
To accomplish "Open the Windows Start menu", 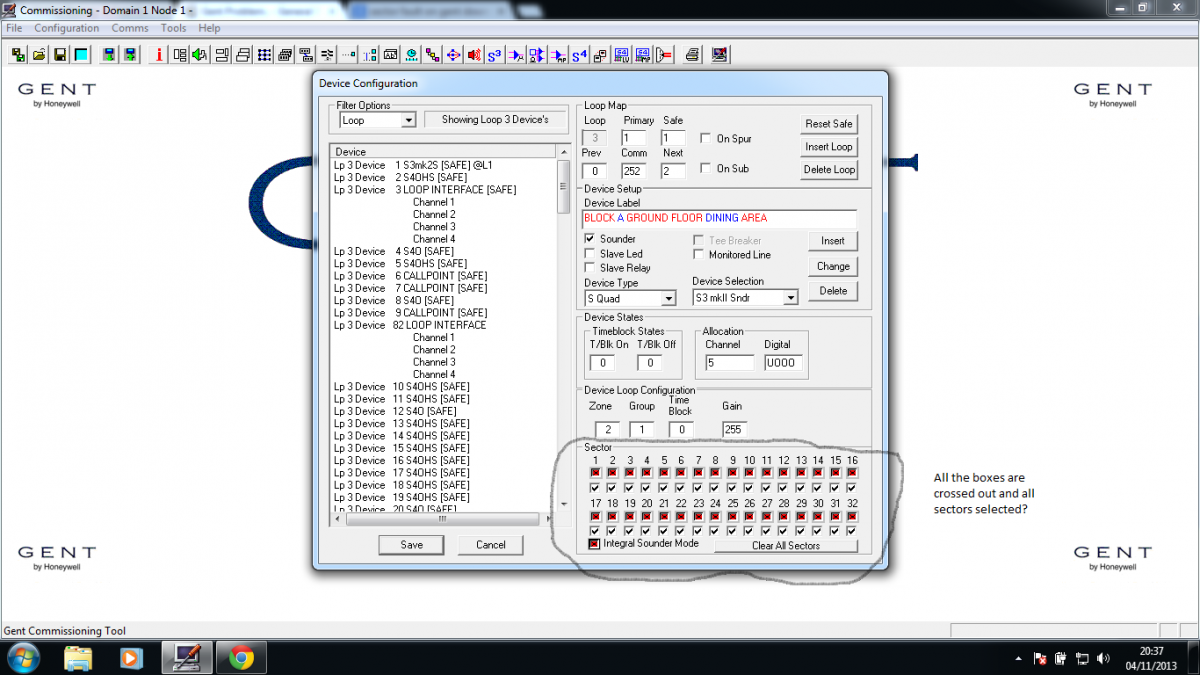I will click(22, 658).
